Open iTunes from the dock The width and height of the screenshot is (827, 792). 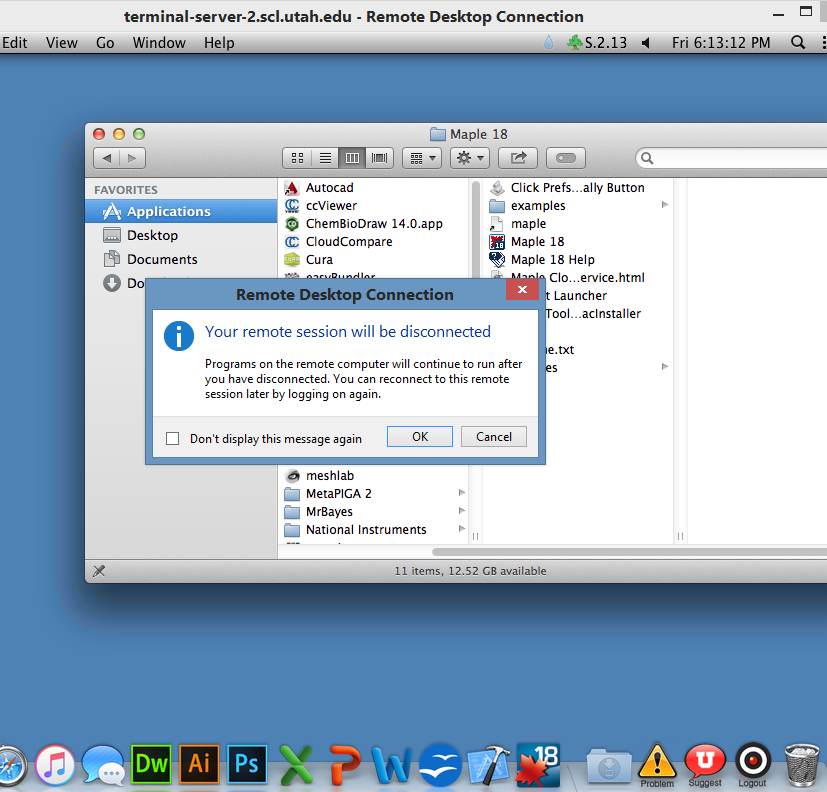55,766
